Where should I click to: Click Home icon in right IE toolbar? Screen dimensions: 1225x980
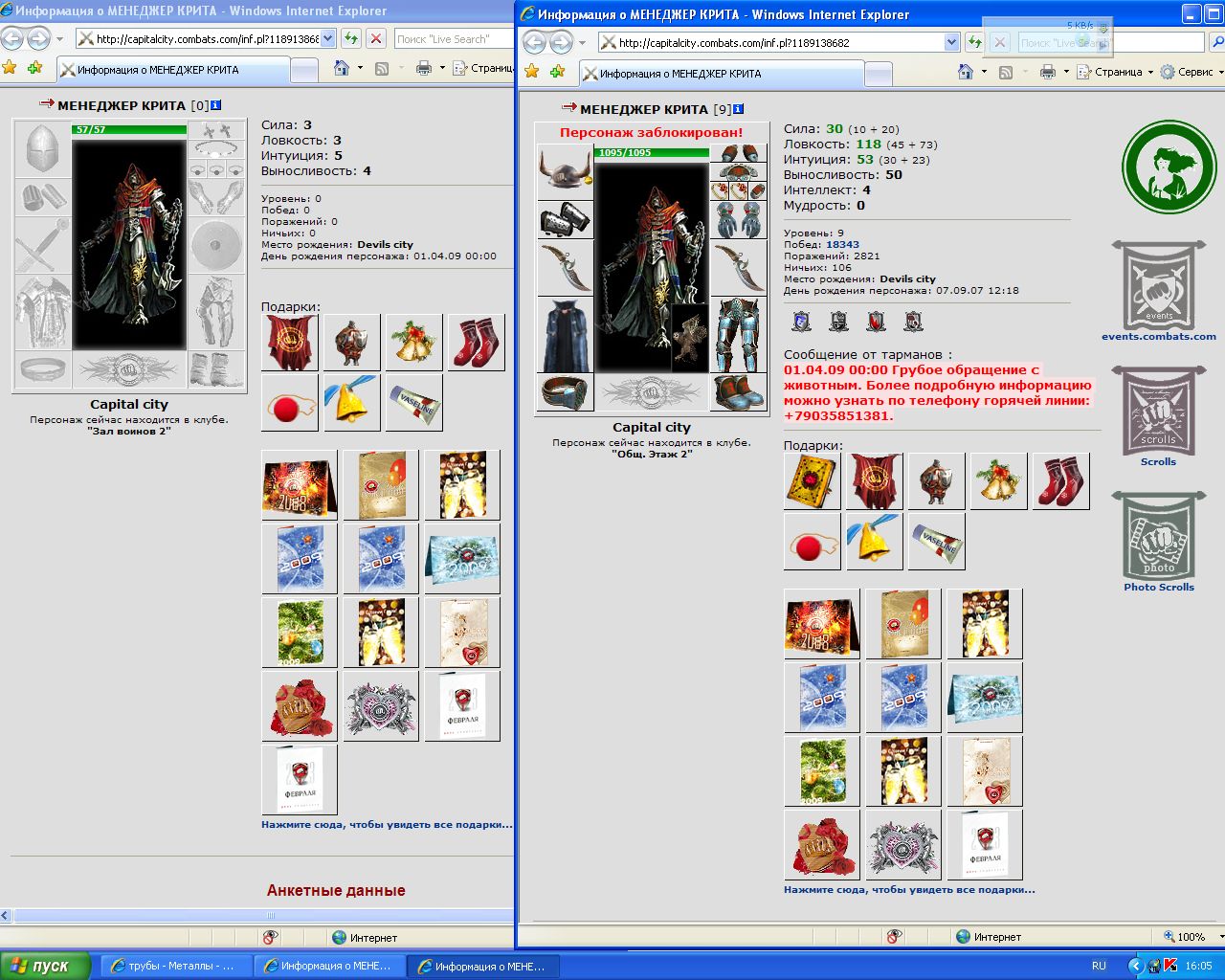(966, 72)
